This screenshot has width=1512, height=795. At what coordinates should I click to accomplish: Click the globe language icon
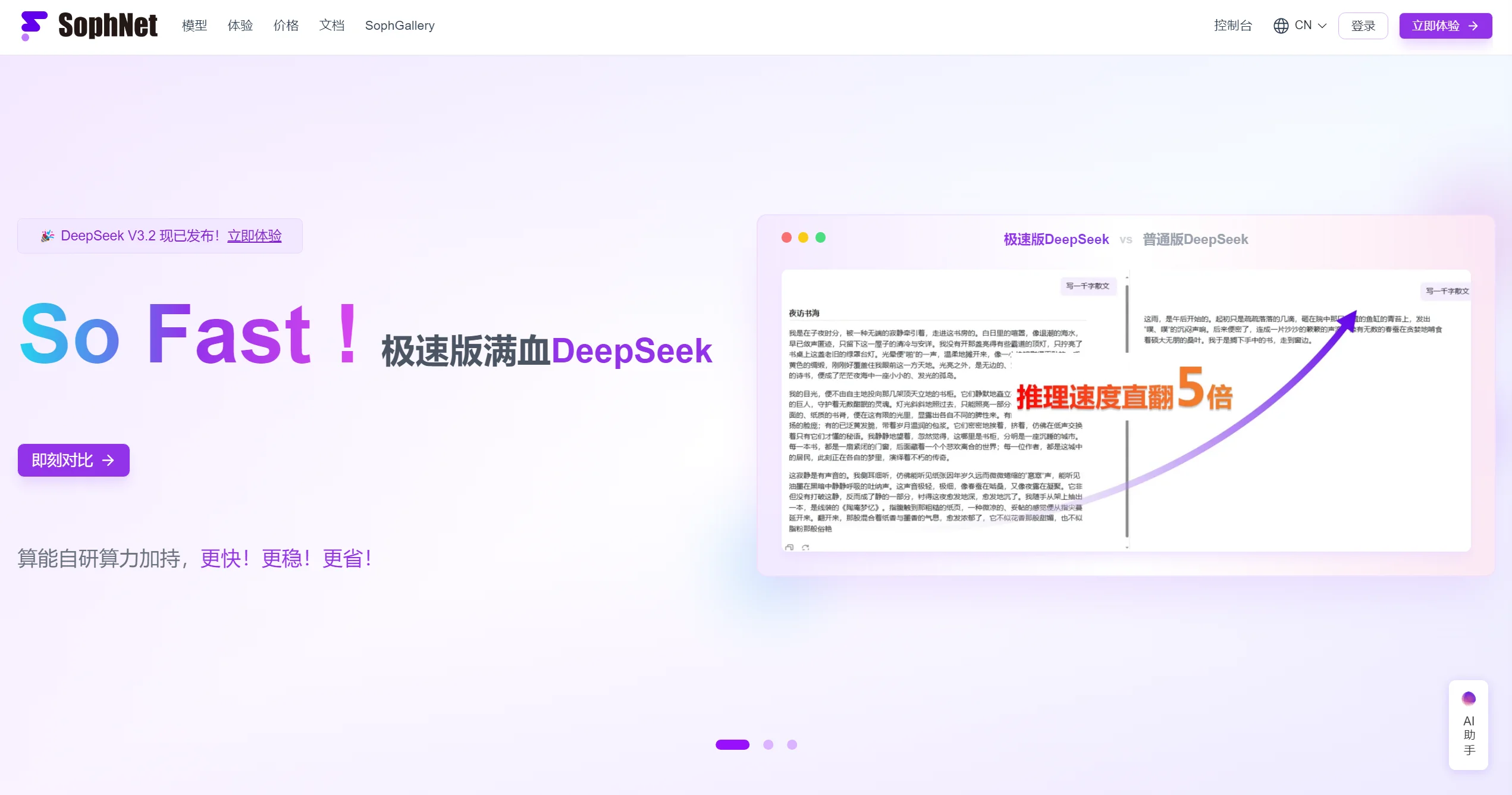(1281, 26)
